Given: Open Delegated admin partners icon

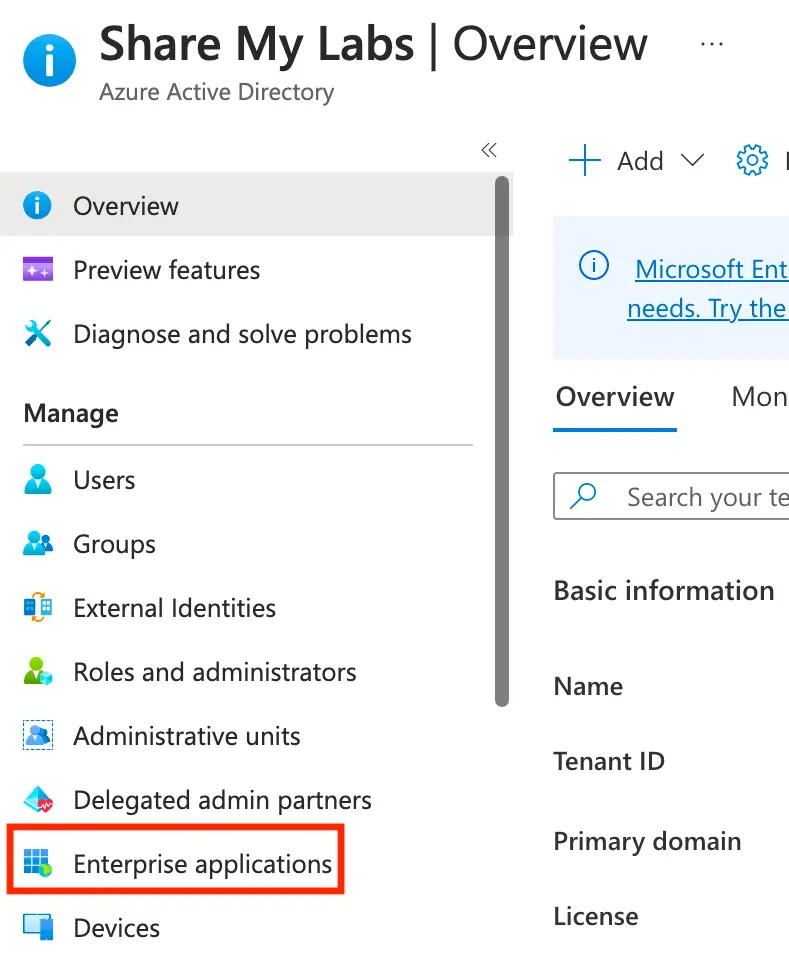Looking at the screenshot, I should pyautogui.click(x=38, y=800).
